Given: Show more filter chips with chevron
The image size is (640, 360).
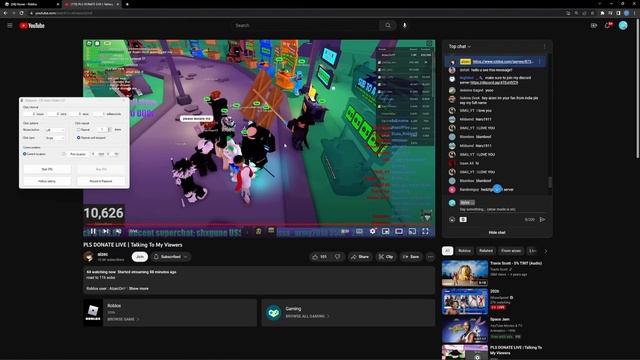Looking at the screenshot, I should coord(546,251).
